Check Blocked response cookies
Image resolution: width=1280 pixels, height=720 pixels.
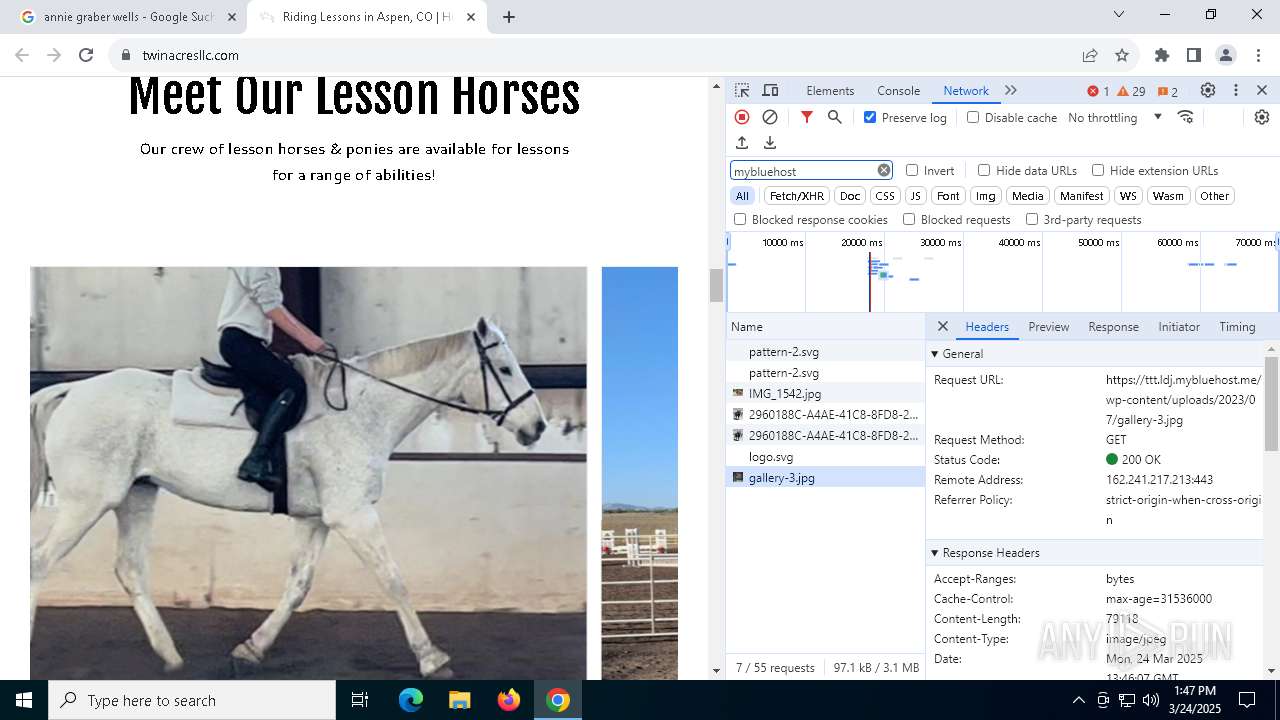click(740, 219)
